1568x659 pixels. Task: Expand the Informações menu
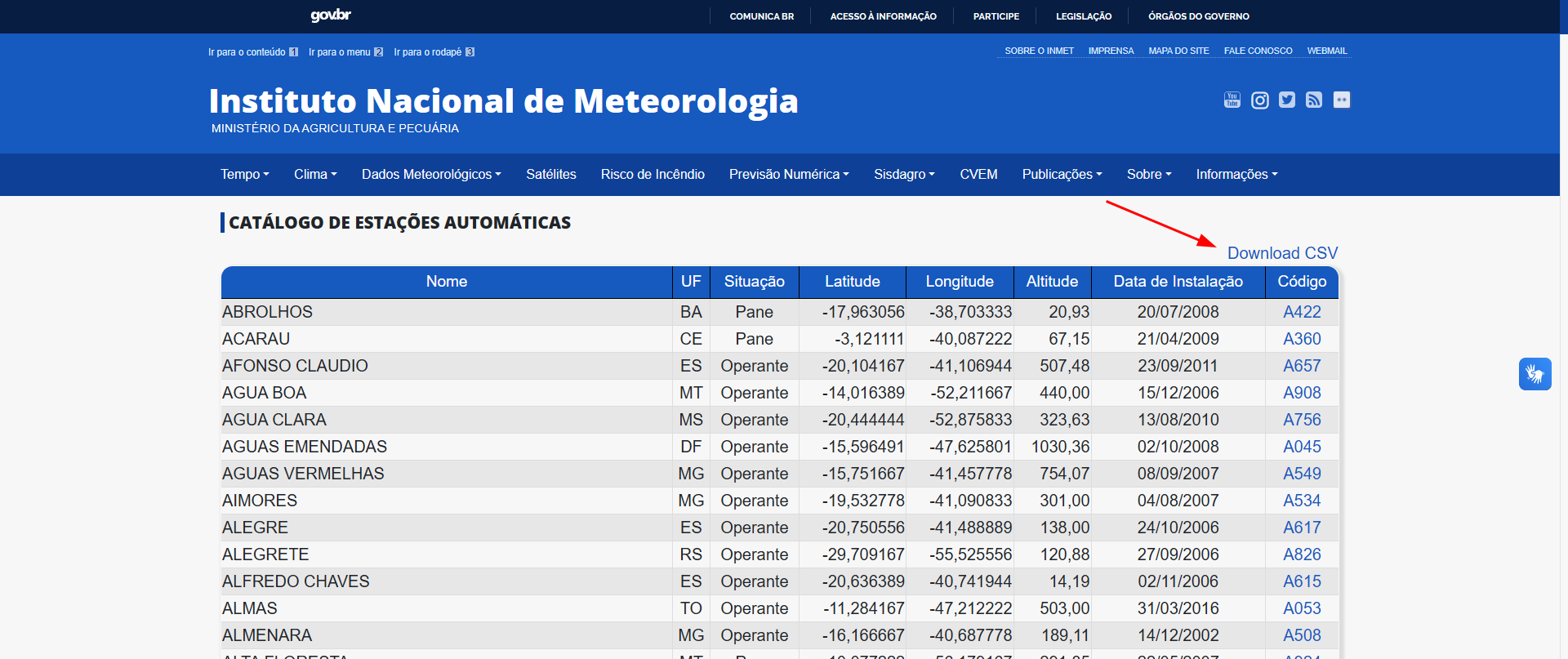tap(1236, 174)
